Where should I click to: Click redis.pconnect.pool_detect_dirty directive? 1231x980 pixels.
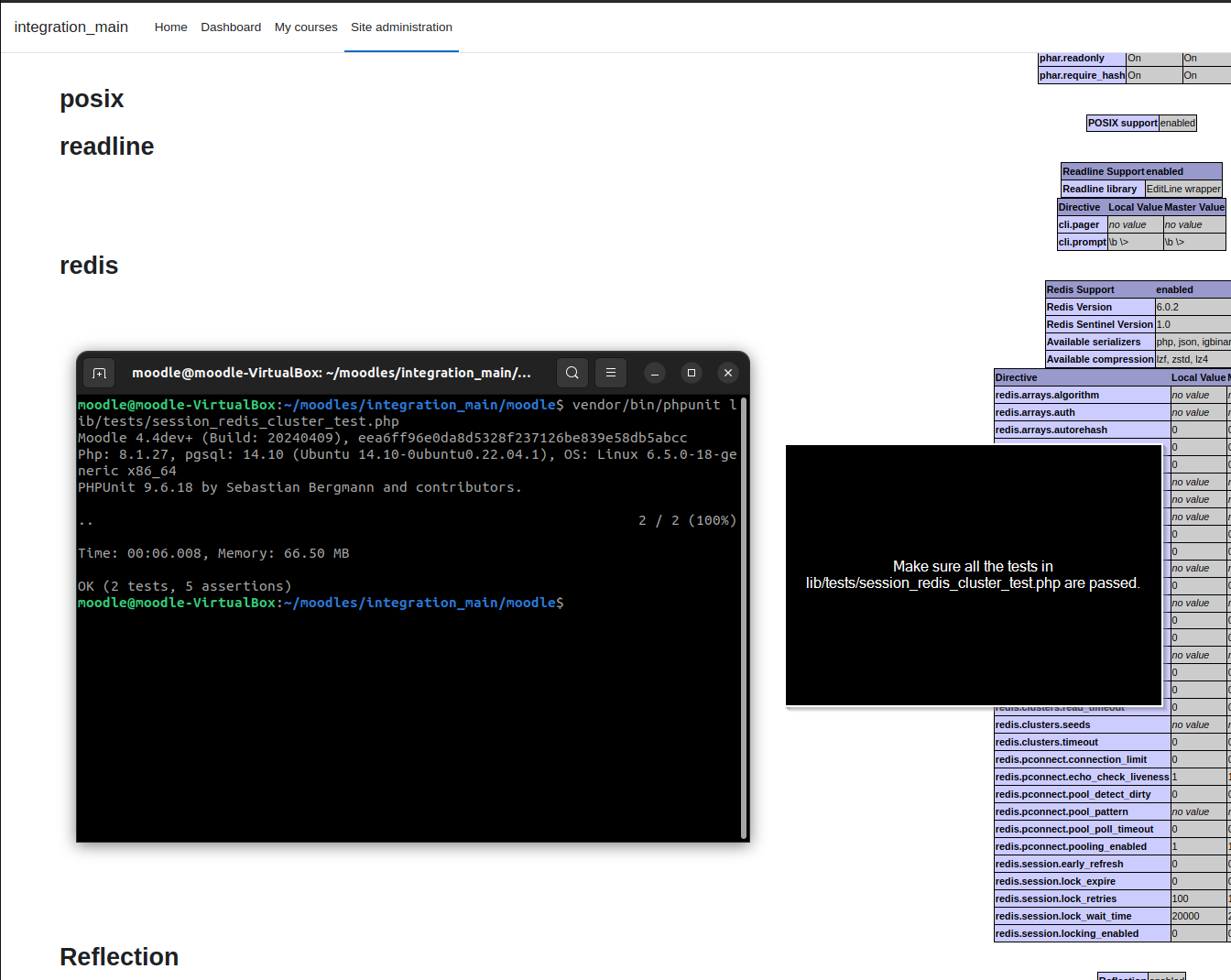(1083, 794)
